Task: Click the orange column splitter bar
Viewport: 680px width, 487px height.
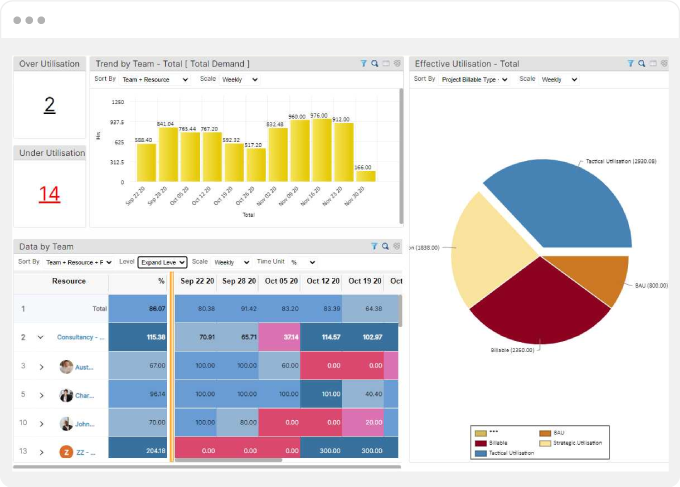Action: pos(172,367)
